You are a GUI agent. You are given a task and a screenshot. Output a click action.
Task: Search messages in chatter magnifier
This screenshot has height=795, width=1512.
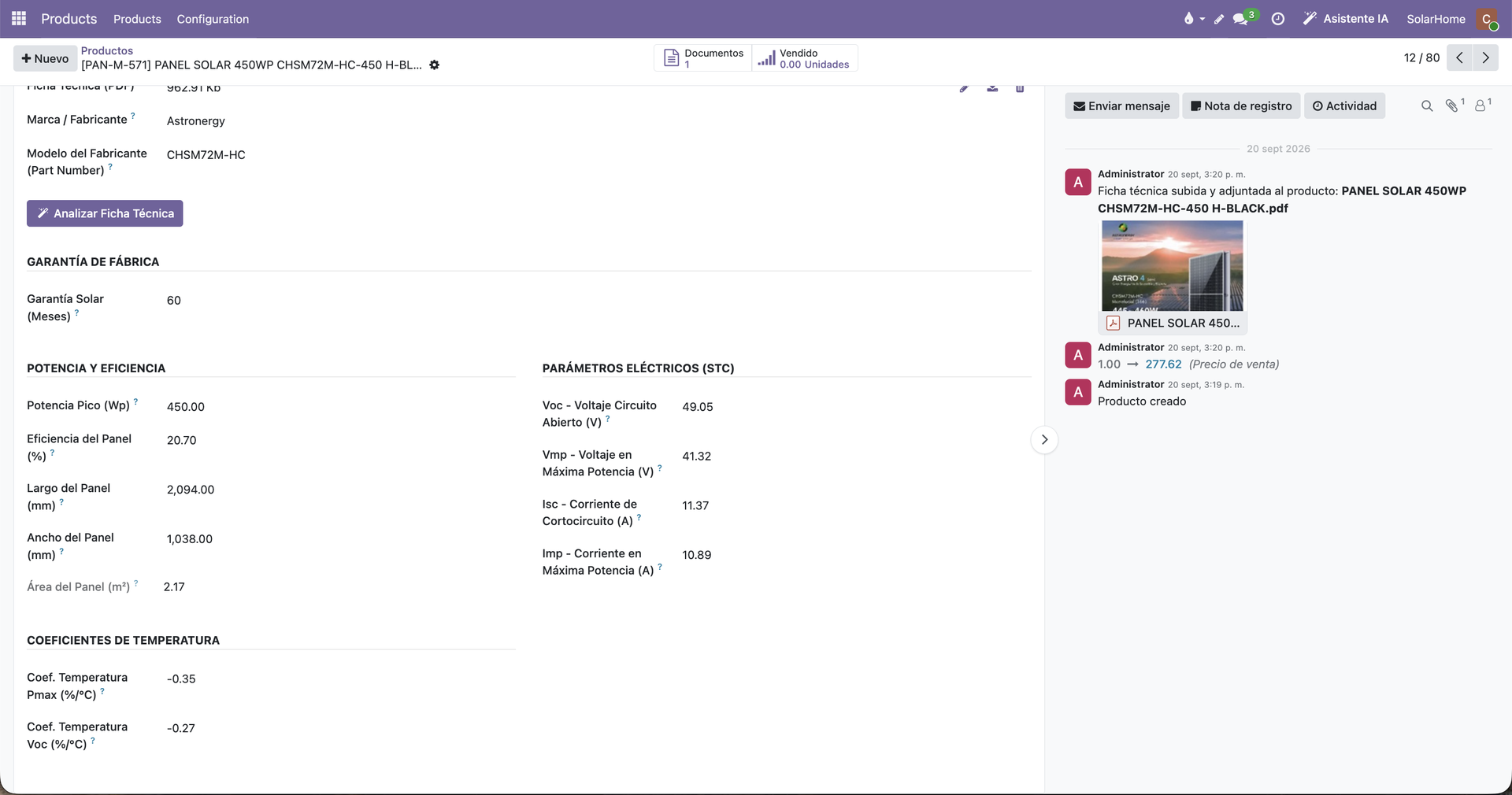1427,105
